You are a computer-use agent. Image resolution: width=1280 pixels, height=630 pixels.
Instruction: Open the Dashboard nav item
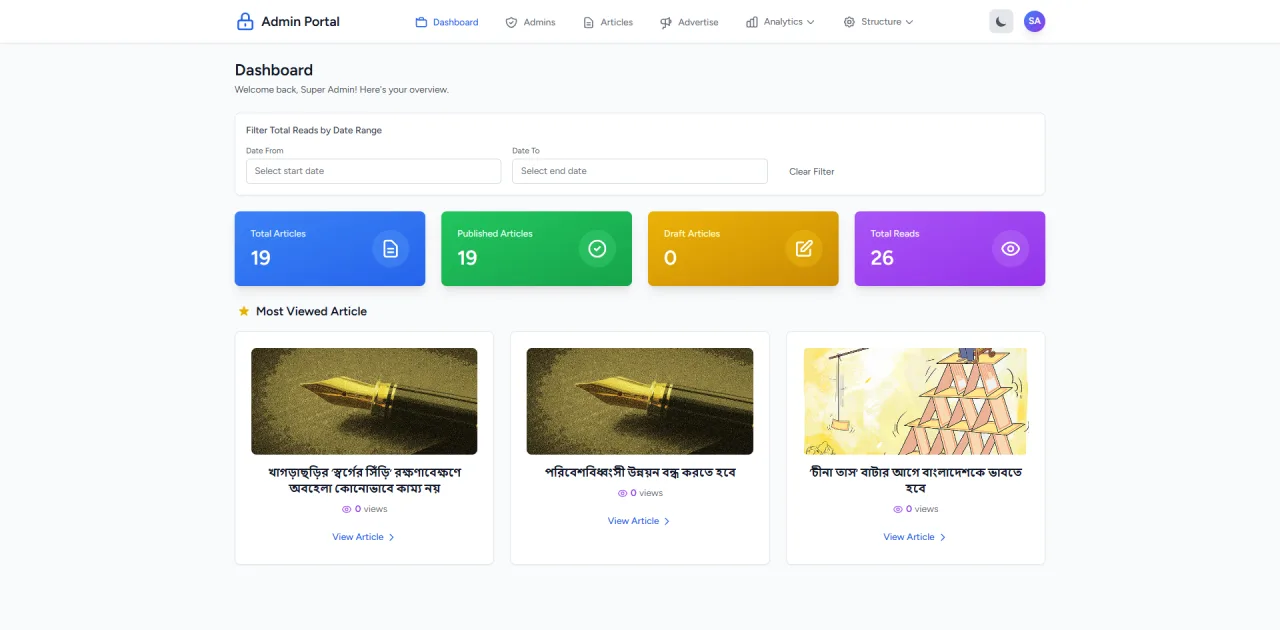[447, 22]
